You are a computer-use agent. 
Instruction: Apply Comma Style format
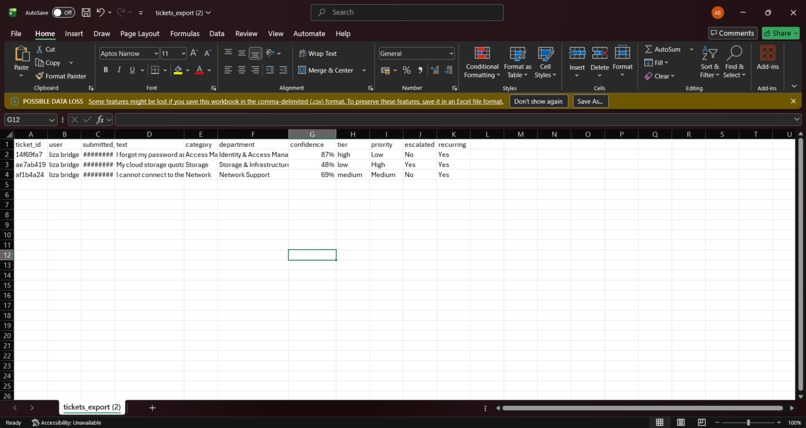[x=420, y=70]
